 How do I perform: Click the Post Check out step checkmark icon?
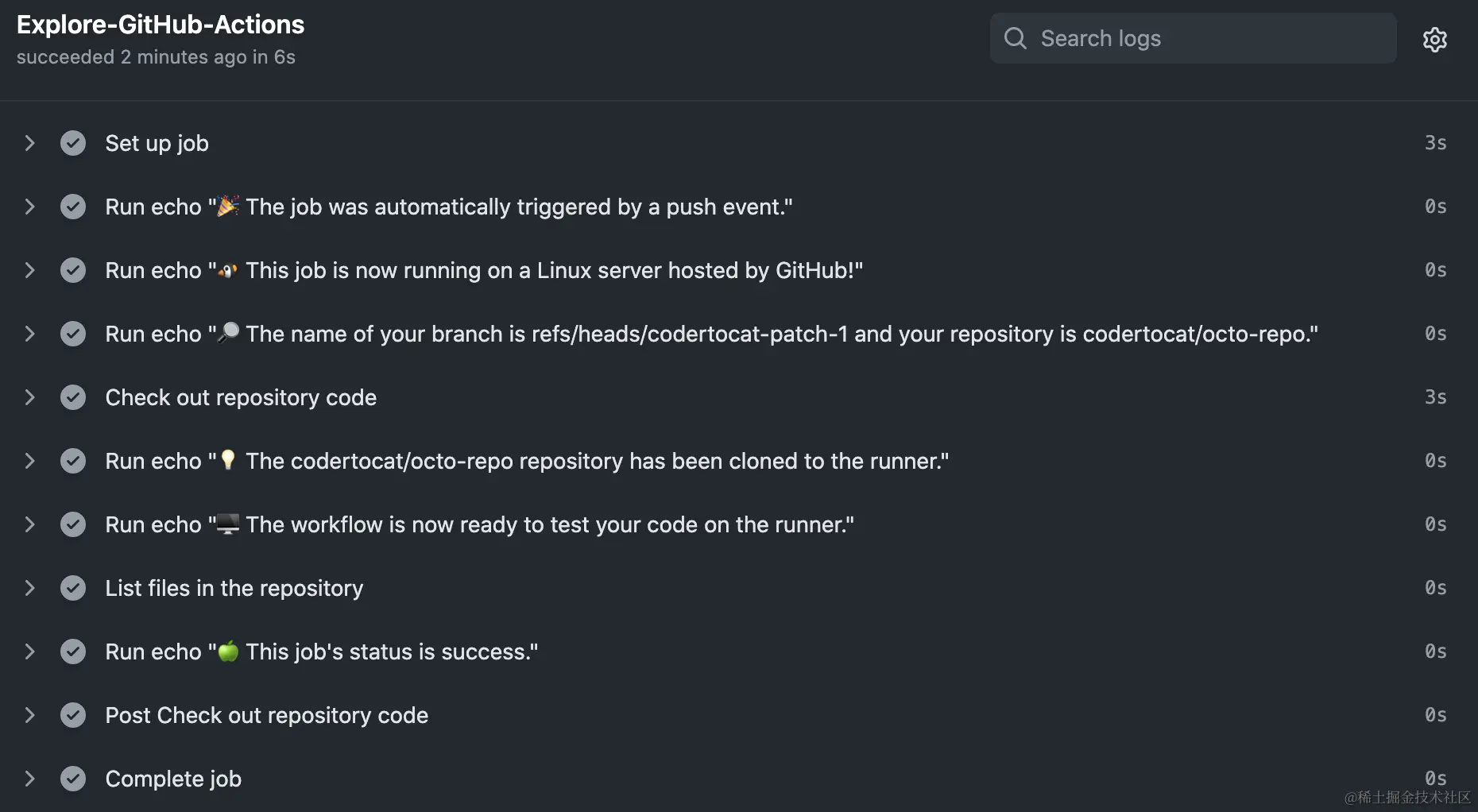pyautogui.click(x=73, y=715)
